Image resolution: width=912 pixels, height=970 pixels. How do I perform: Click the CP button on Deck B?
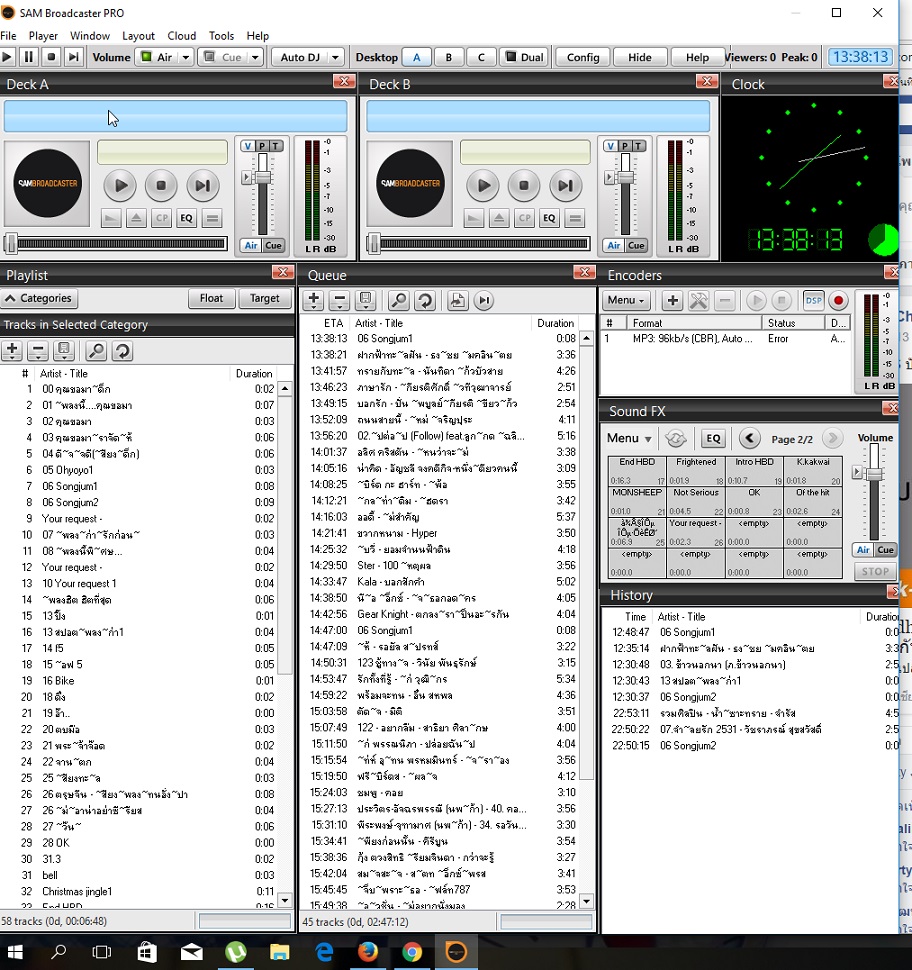(524, 218)
